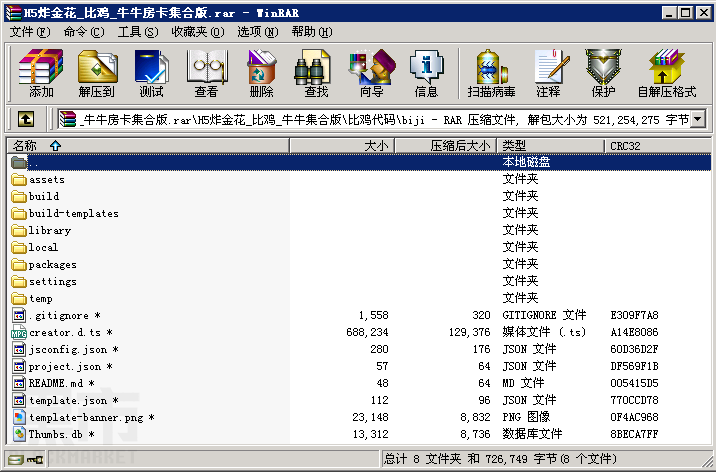
Task: Click the parent folder (..) icon
Action: (x=19, y=162)
